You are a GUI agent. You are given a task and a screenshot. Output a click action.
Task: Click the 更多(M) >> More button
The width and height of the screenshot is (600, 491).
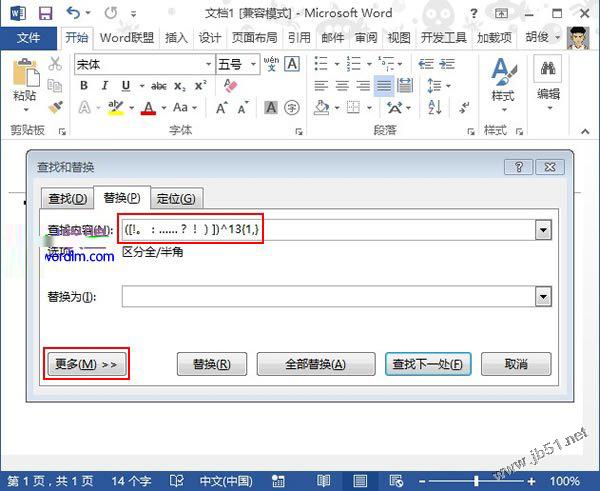(86, 364)
